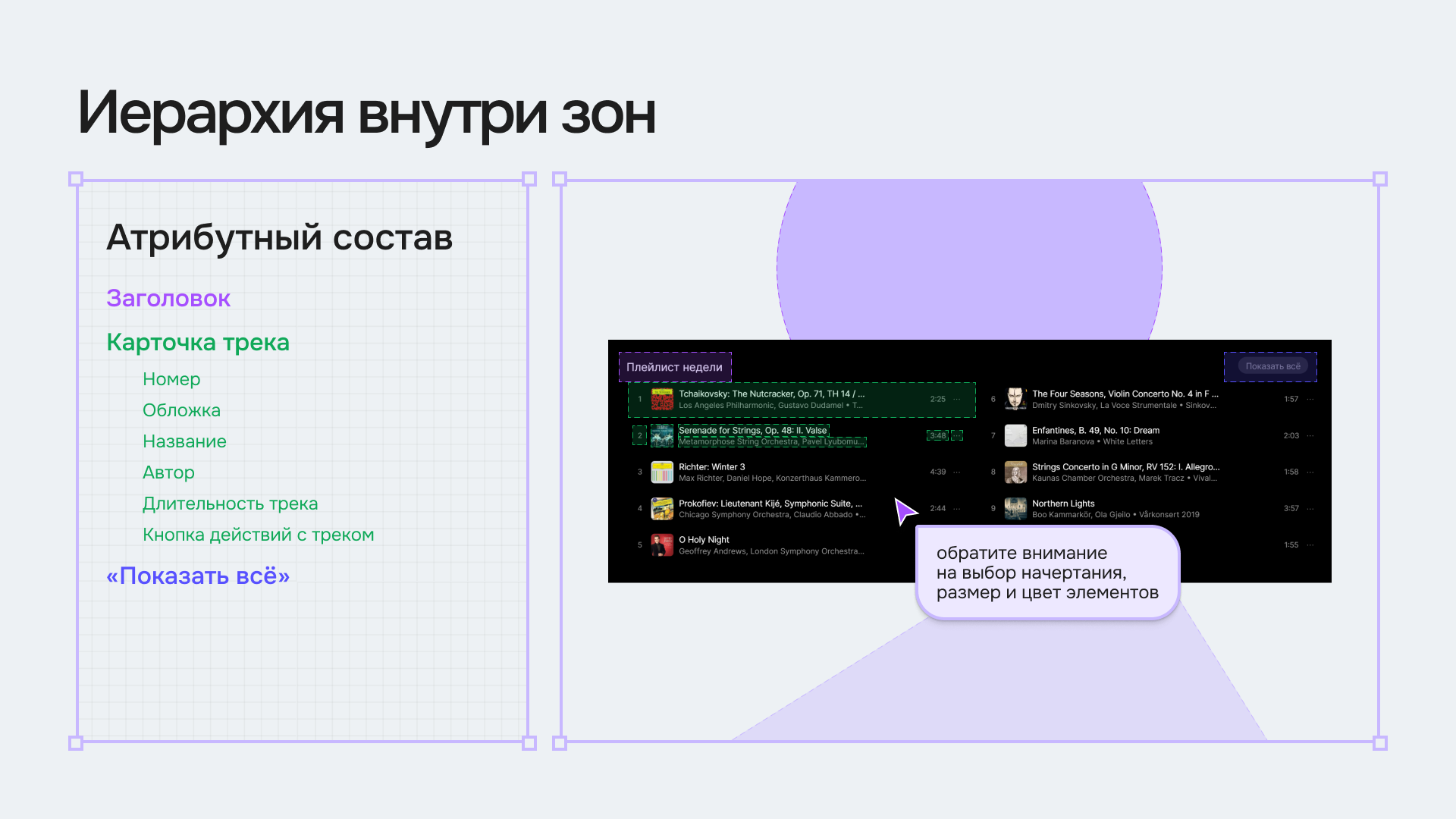The width and height of the screenshot is (1456, 819).
Task: Click the Northern Lights album artwork
Action: 1016,508
